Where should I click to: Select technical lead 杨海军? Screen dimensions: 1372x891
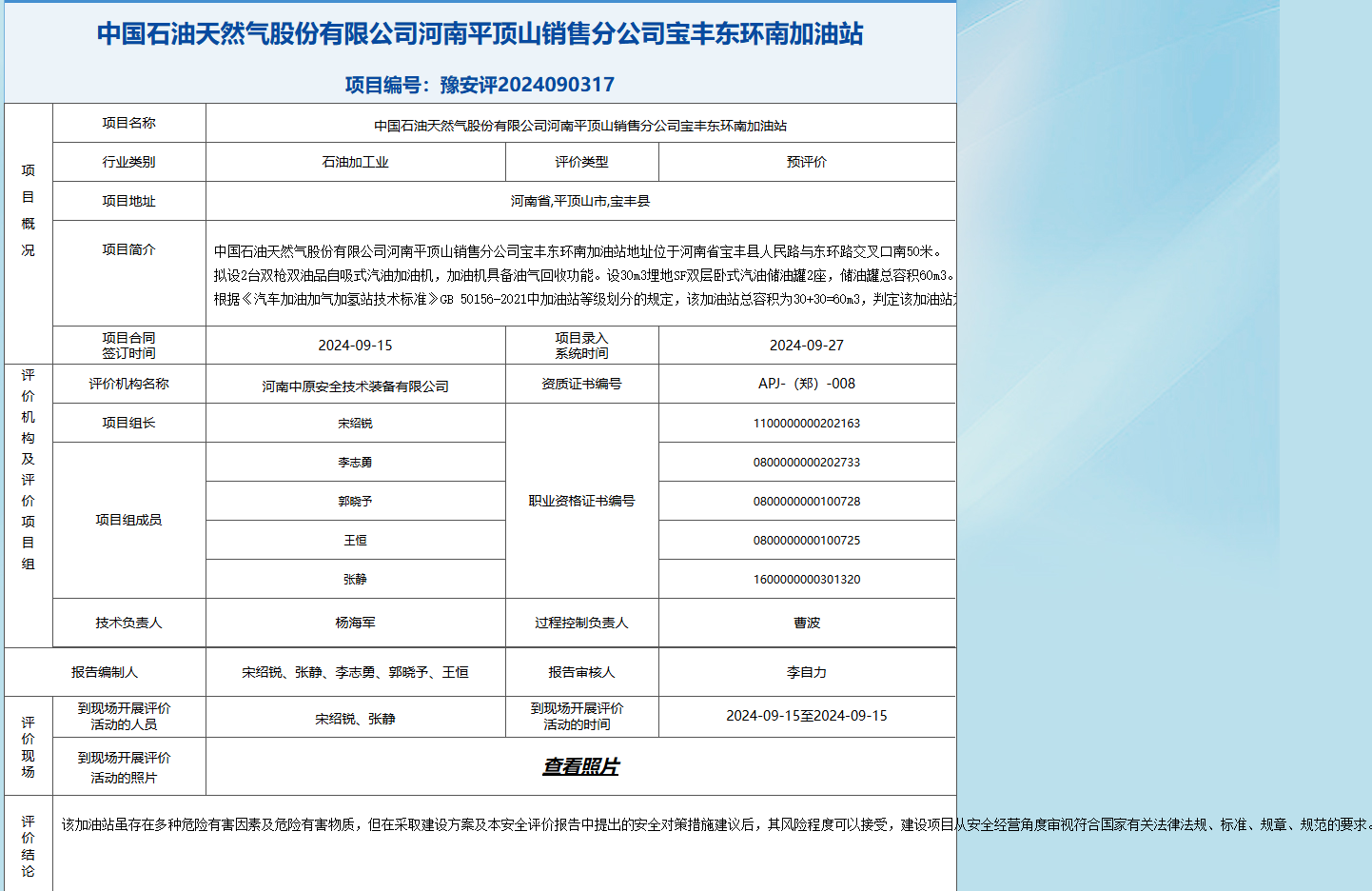356,623
